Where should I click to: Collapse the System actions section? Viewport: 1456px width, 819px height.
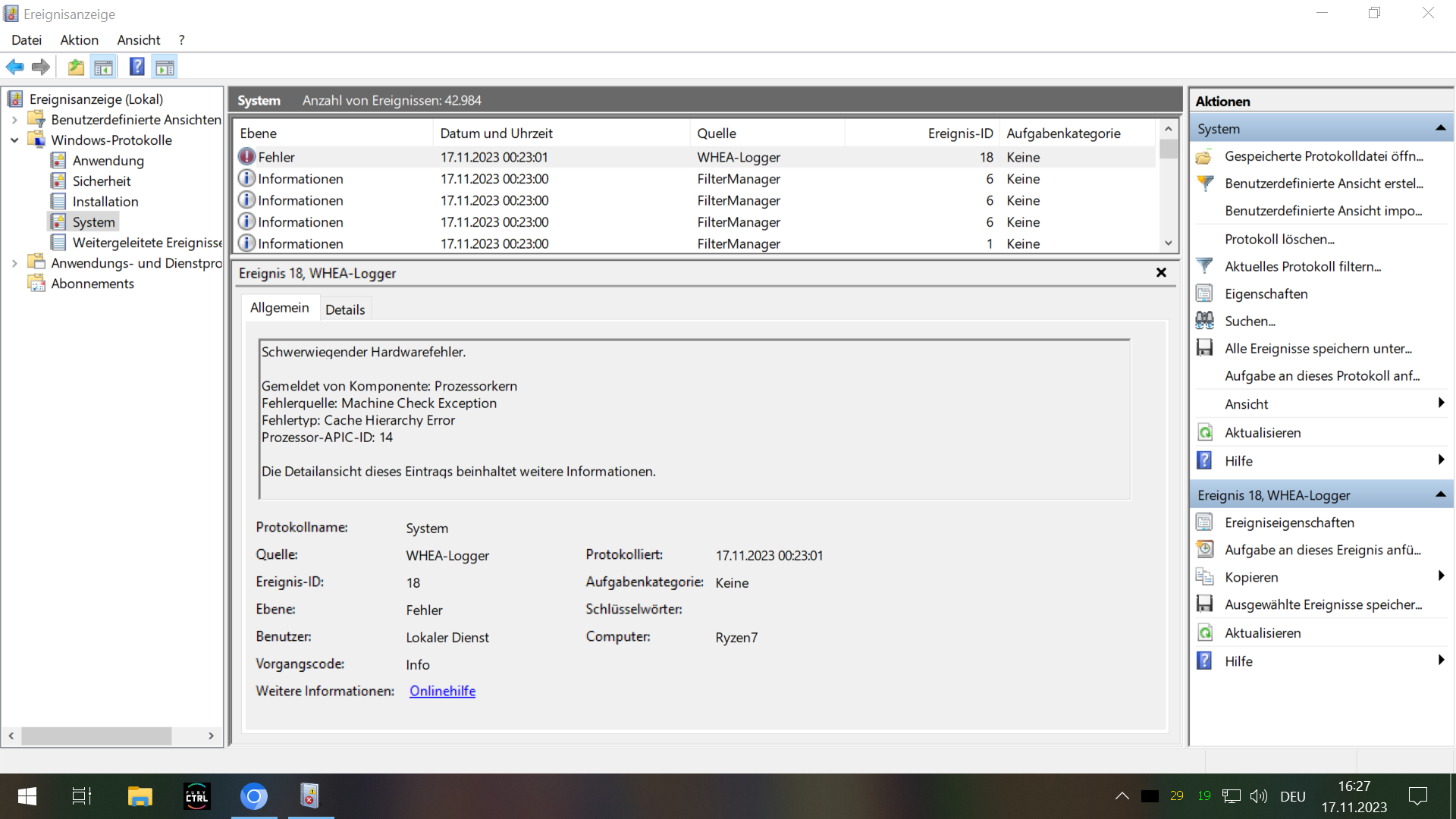(x=1440, y=129)
